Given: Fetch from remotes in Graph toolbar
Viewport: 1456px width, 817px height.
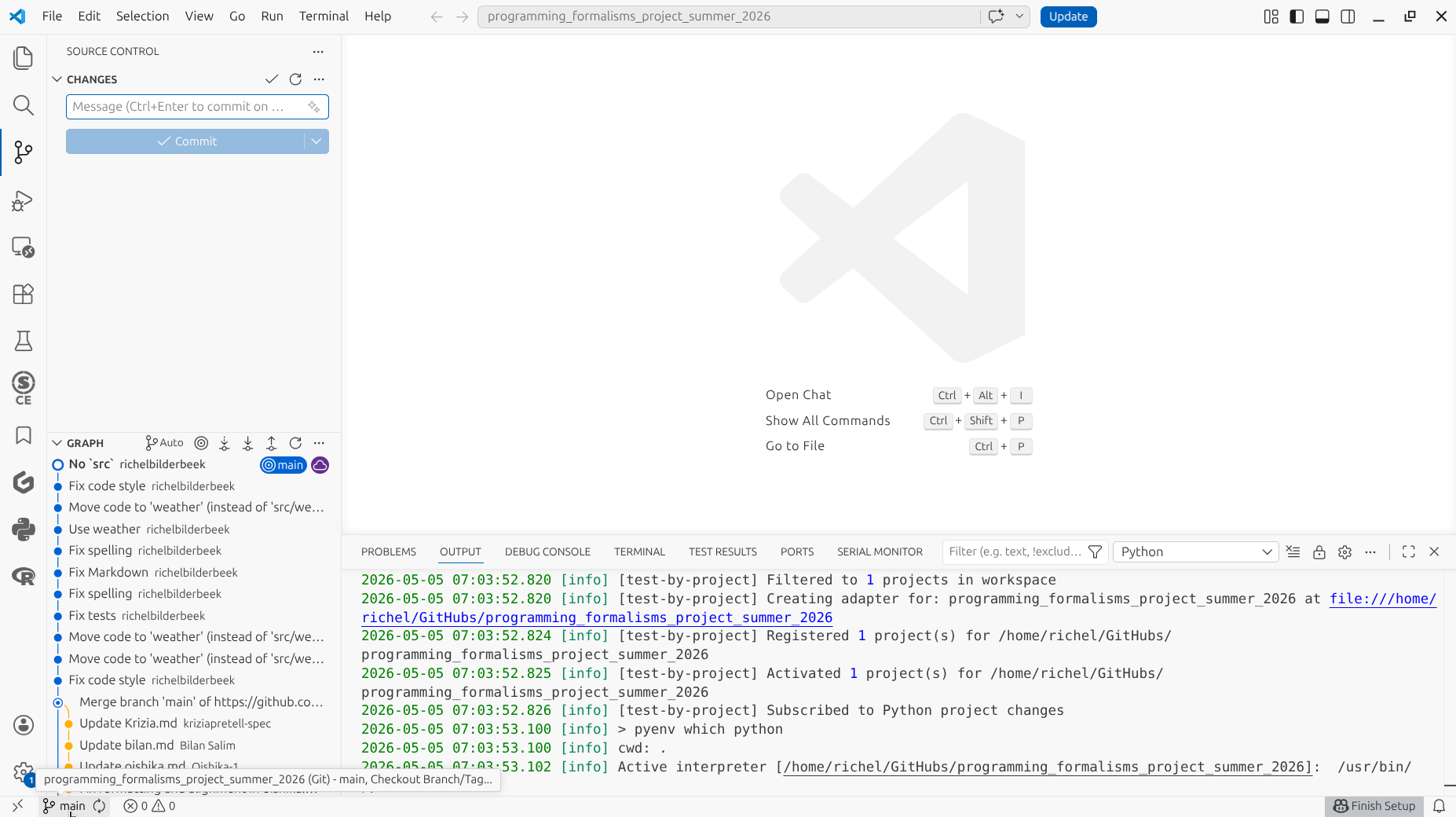Looking at the screenshot, I should click(x=225, y=443).
